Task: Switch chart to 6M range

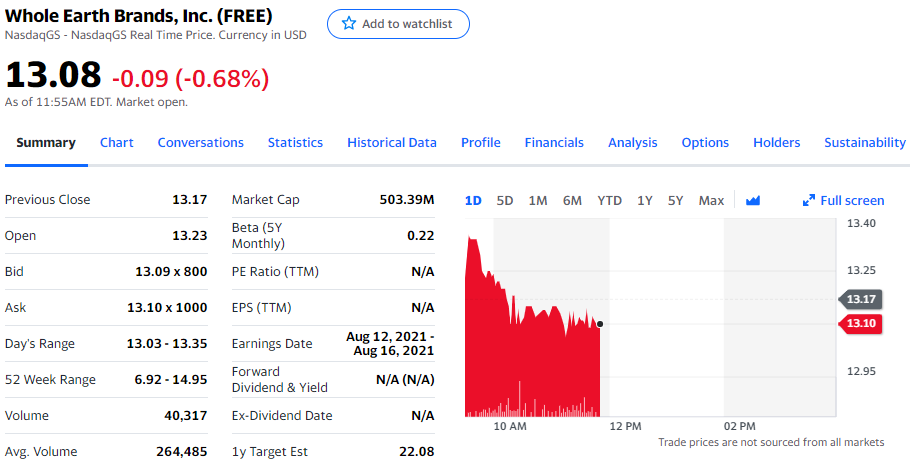Action: [572, 201]
